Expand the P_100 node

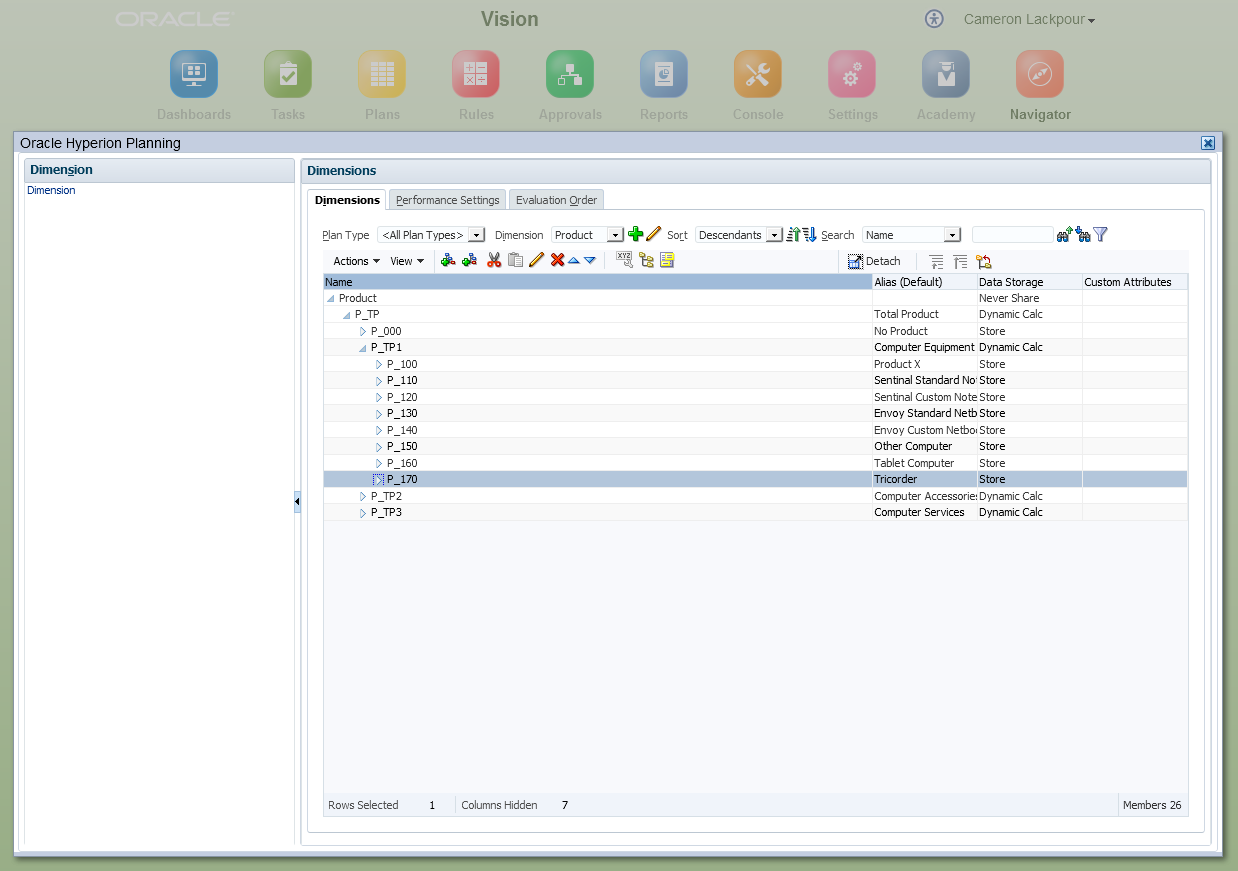click(x=379, y=364)
